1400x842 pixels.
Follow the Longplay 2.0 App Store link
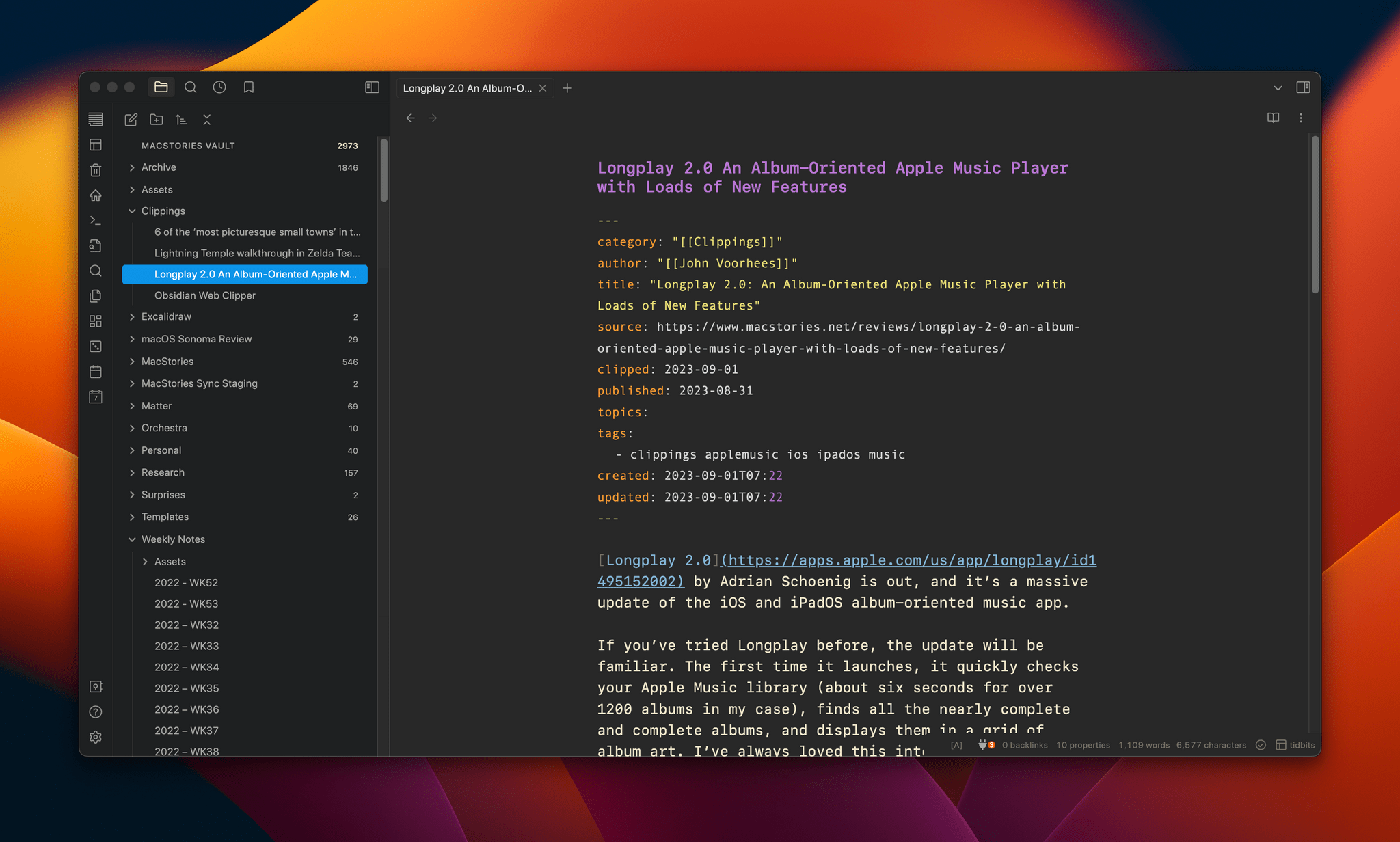(x=847, y=571)
